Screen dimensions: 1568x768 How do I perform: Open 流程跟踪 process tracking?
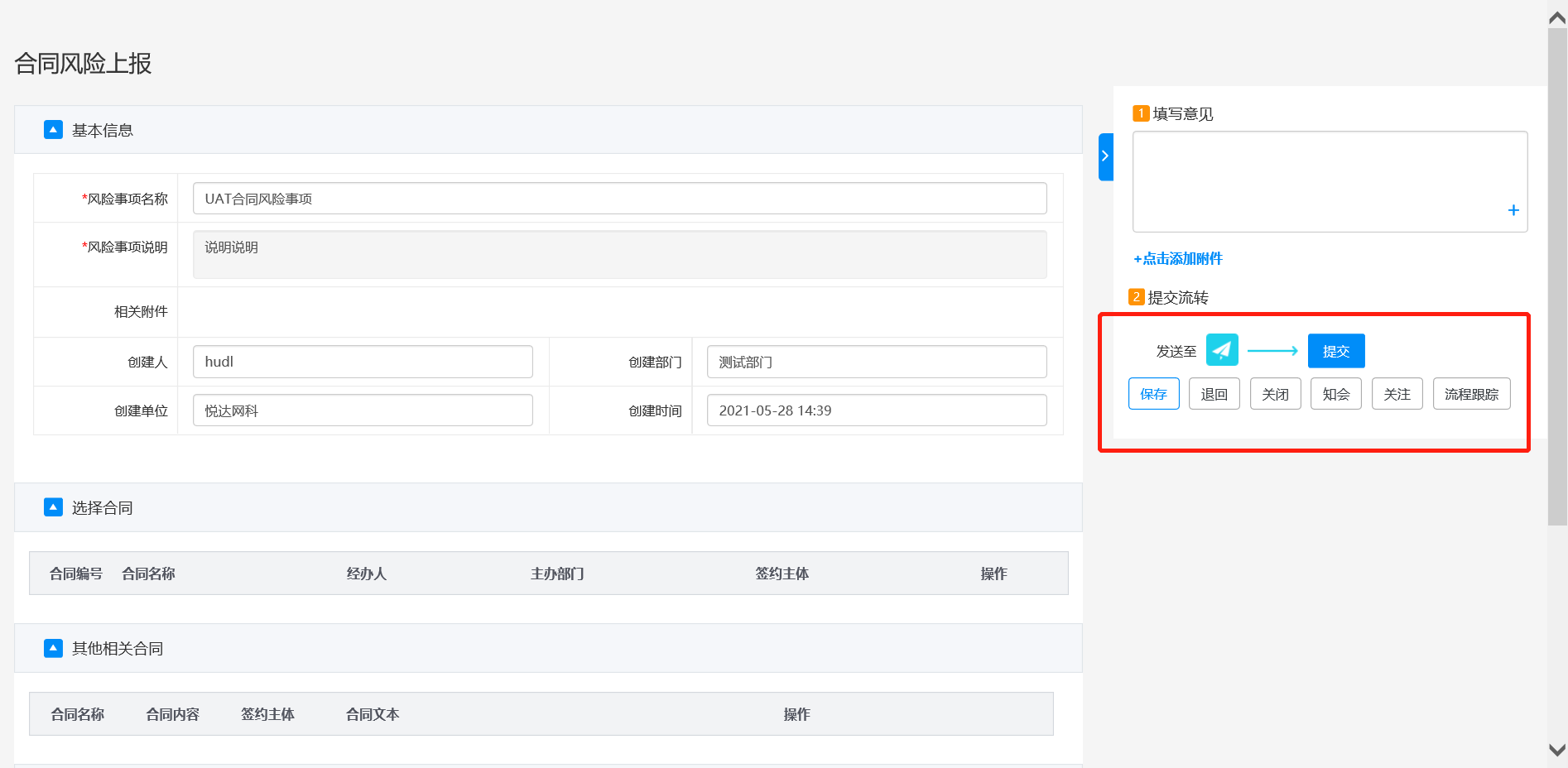1471,394
